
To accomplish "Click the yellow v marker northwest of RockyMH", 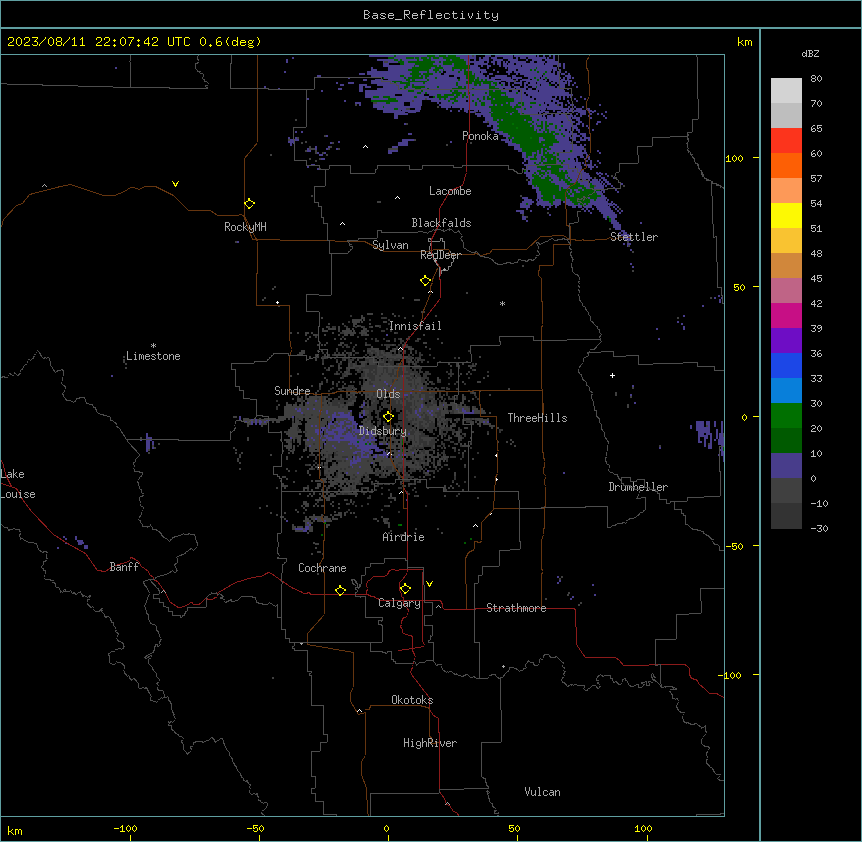I will (175, 184).
